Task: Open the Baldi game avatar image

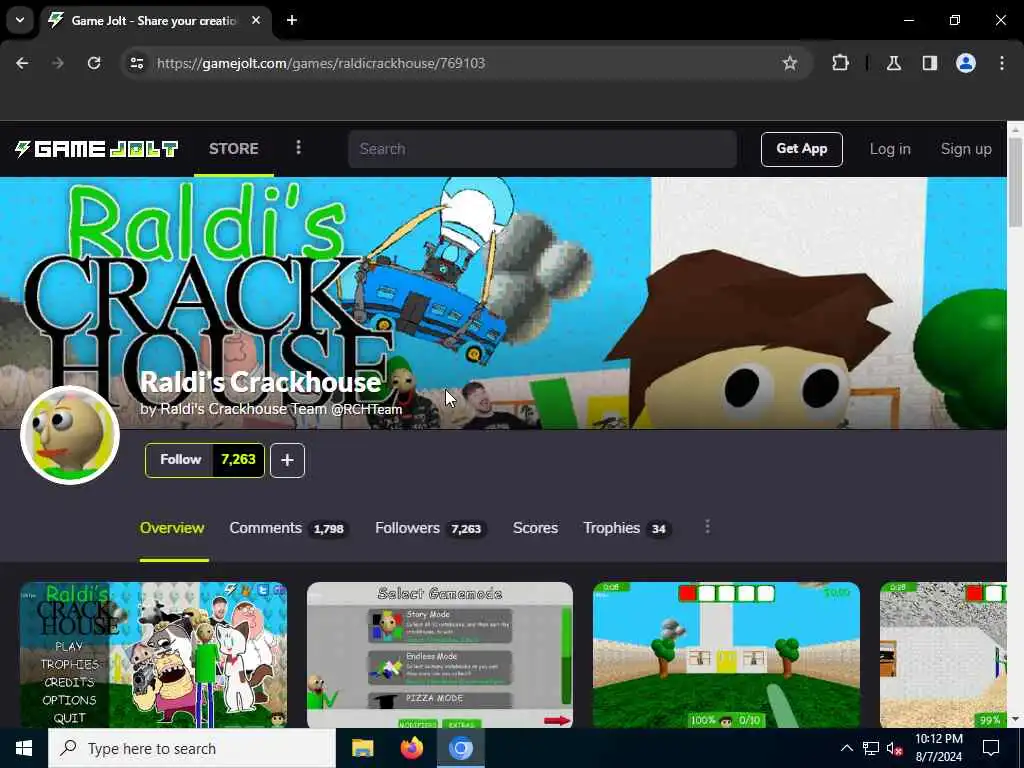Action: pos(70,435)
